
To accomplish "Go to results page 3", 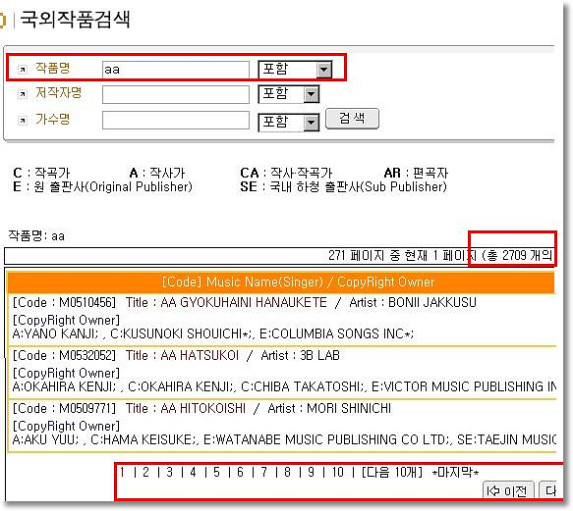I will [x=169, y=472].
